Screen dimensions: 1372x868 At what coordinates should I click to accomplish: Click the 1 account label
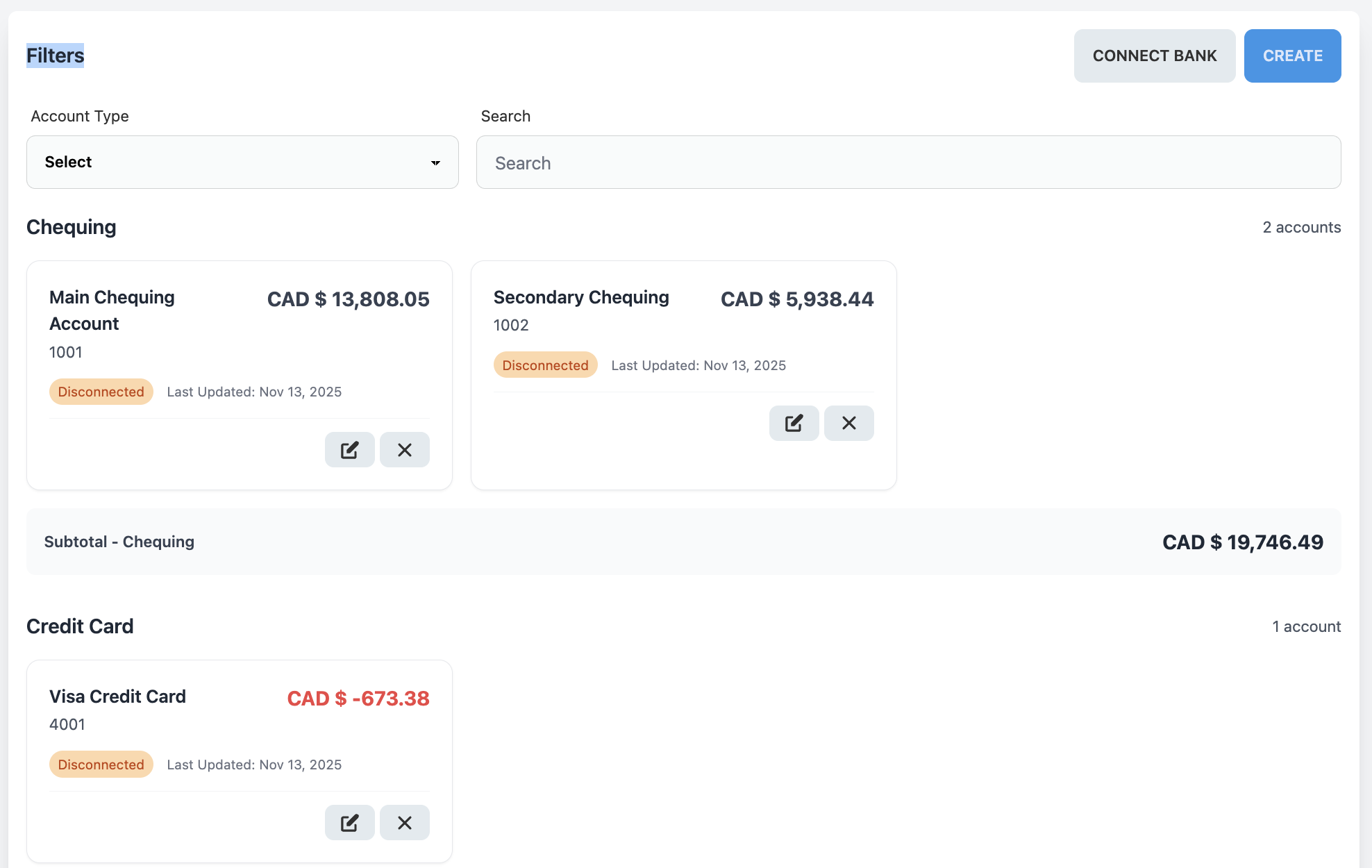click(x=1306, y=626)
